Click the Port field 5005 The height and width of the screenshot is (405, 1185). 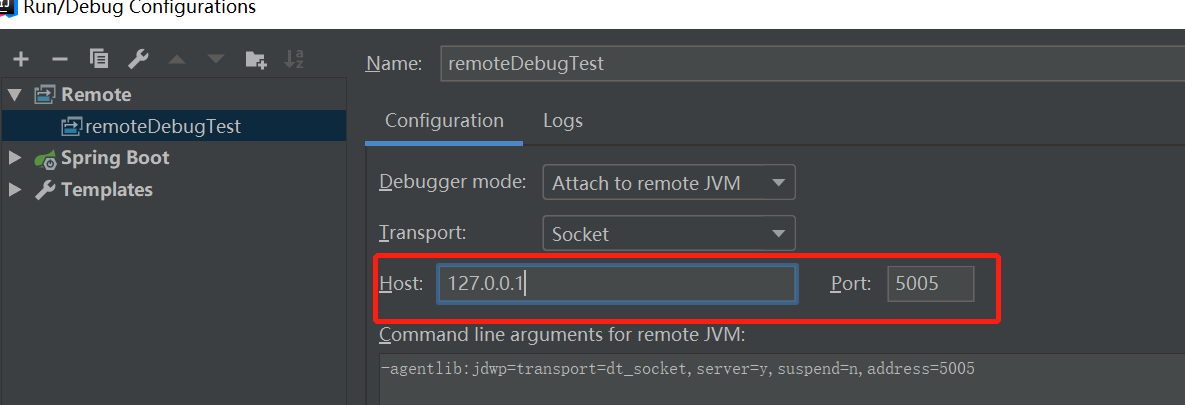point(931,284)
